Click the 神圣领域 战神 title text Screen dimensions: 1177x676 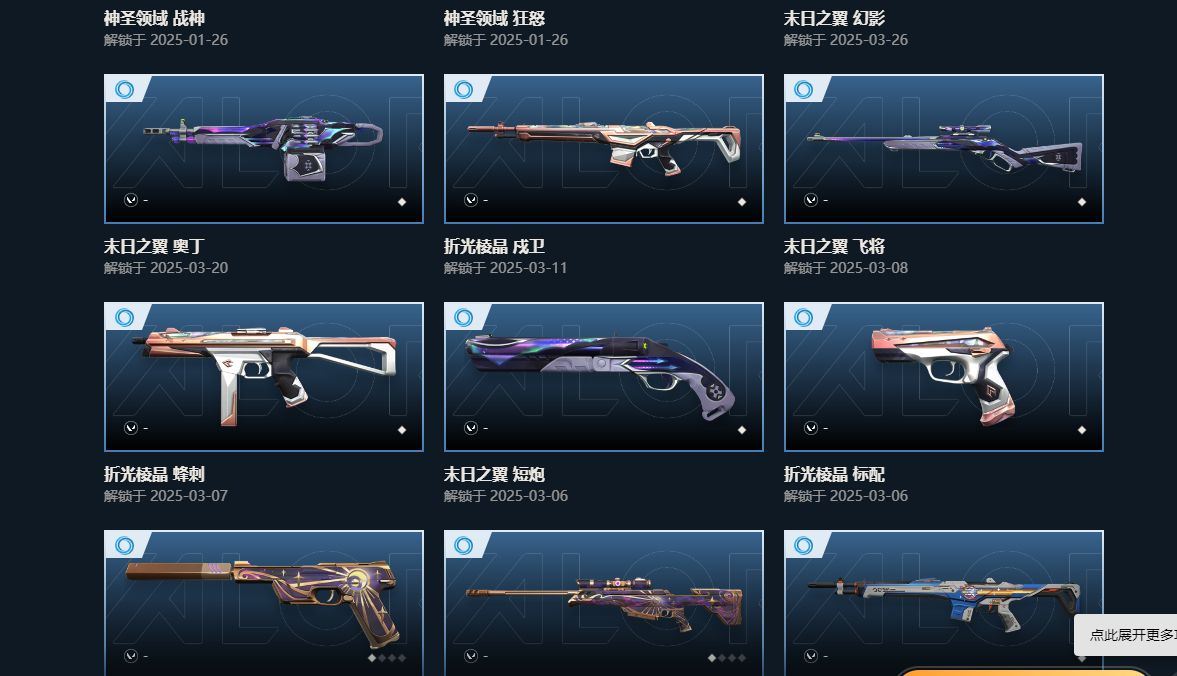click(154, 18)
